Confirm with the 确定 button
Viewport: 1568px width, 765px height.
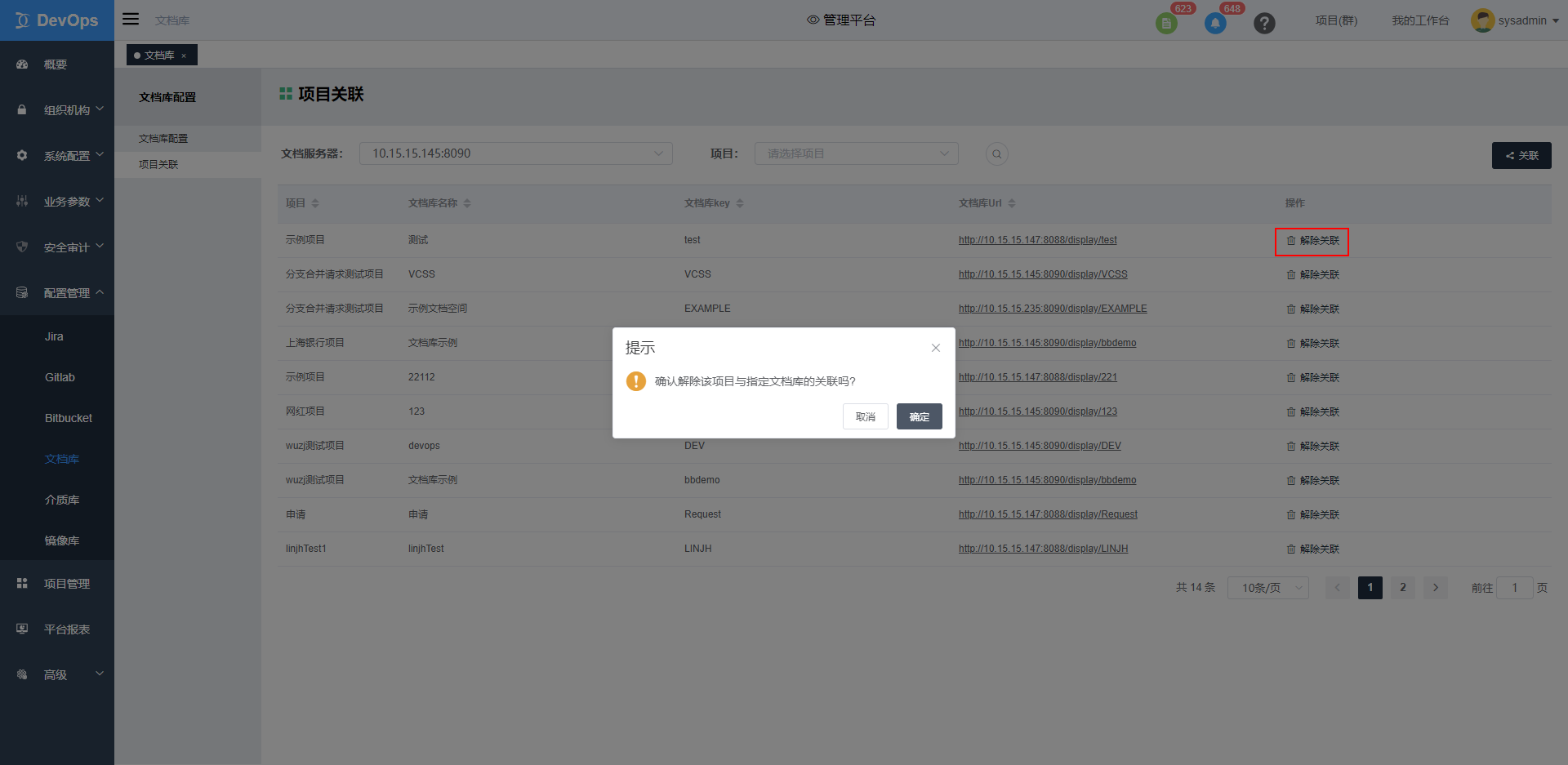coord(920,416)
